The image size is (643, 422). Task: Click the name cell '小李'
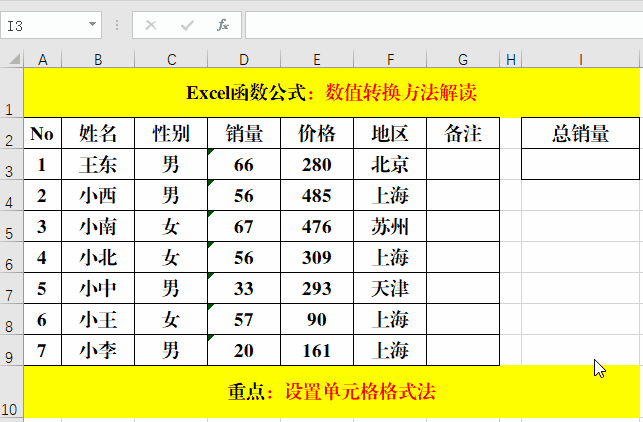click(x=98, y=350)
